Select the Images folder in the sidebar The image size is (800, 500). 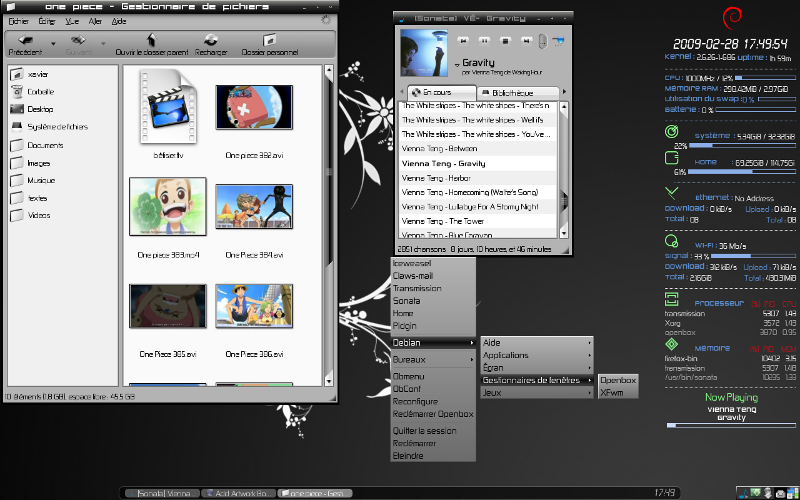[32, 163]
